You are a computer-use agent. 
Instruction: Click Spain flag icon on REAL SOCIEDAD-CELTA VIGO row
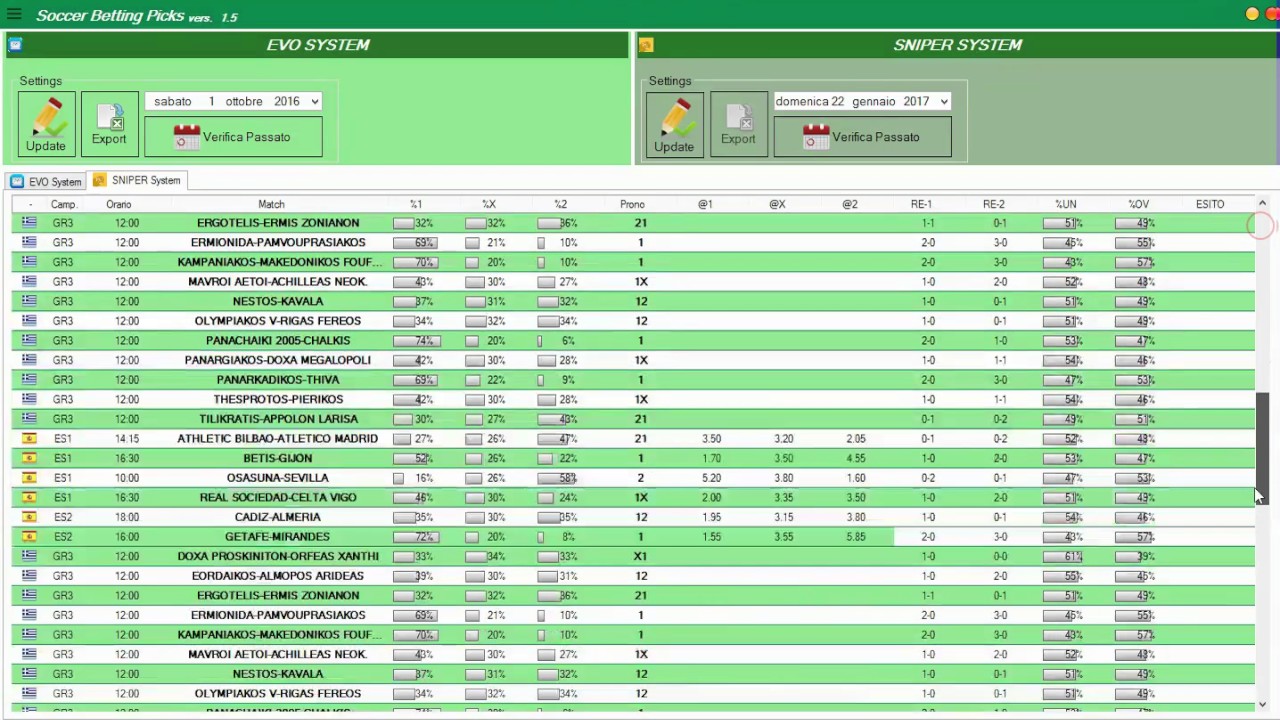29,497
